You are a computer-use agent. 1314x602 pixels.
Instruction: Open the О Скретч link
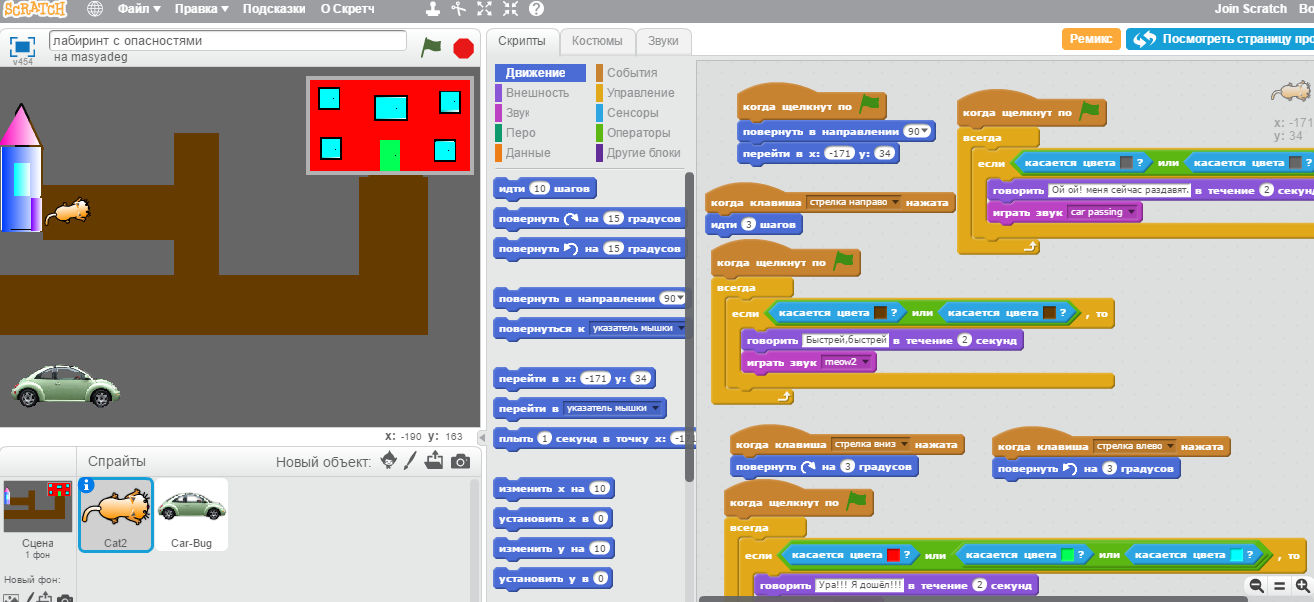pos(347,9)
